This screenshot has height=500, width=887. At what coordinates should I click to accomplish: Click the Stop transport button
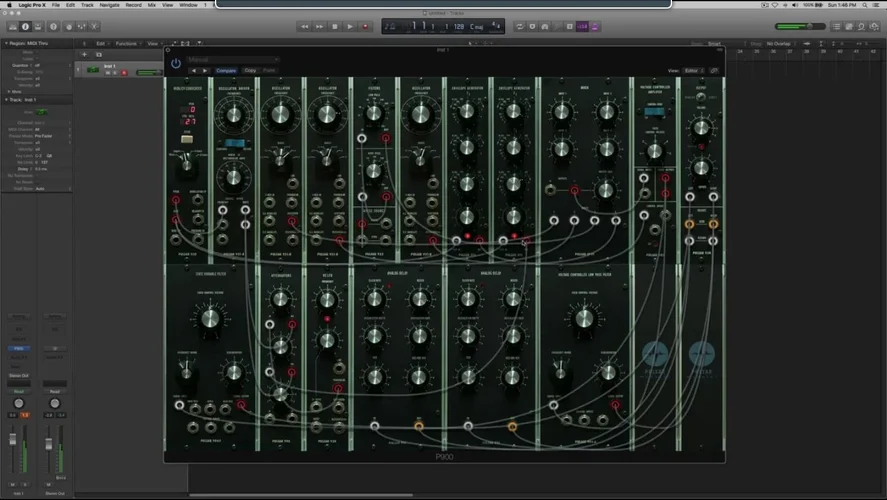(335, 27)
